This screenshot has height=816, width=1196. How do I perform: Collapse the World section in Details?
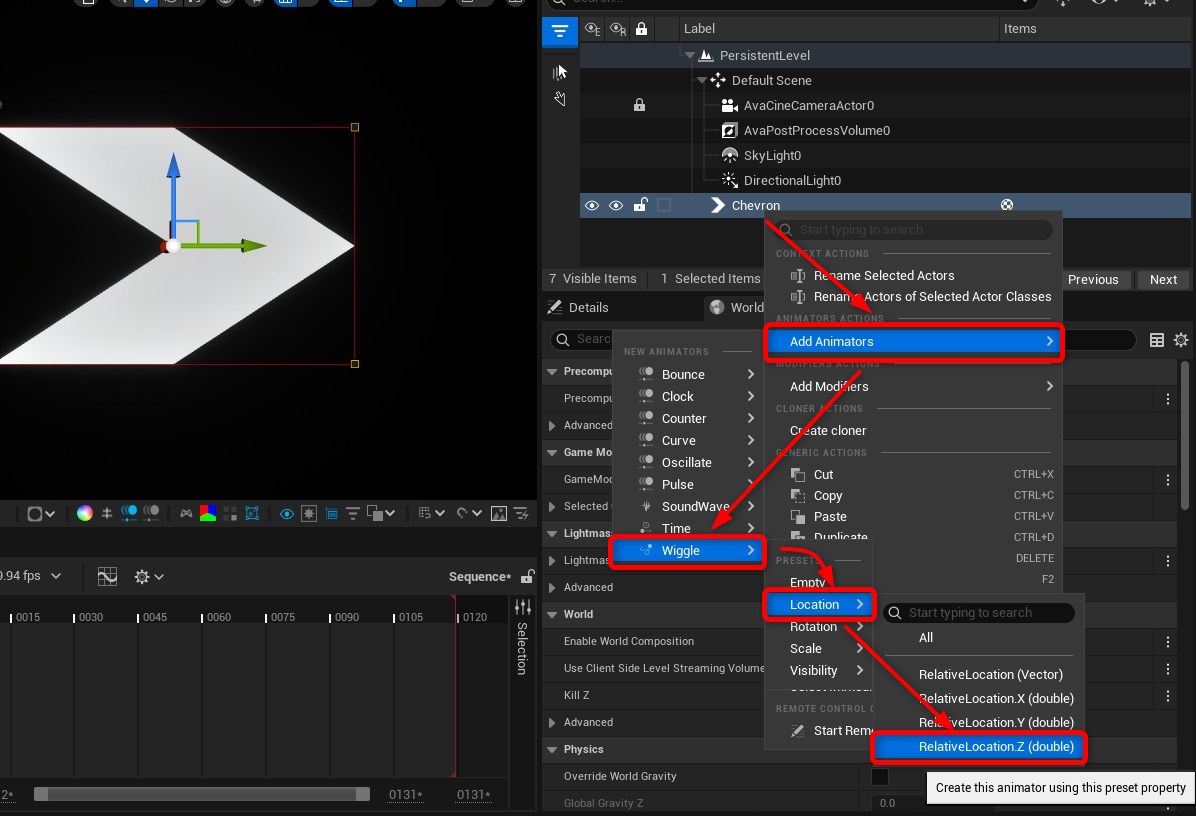tap(552, 614)
